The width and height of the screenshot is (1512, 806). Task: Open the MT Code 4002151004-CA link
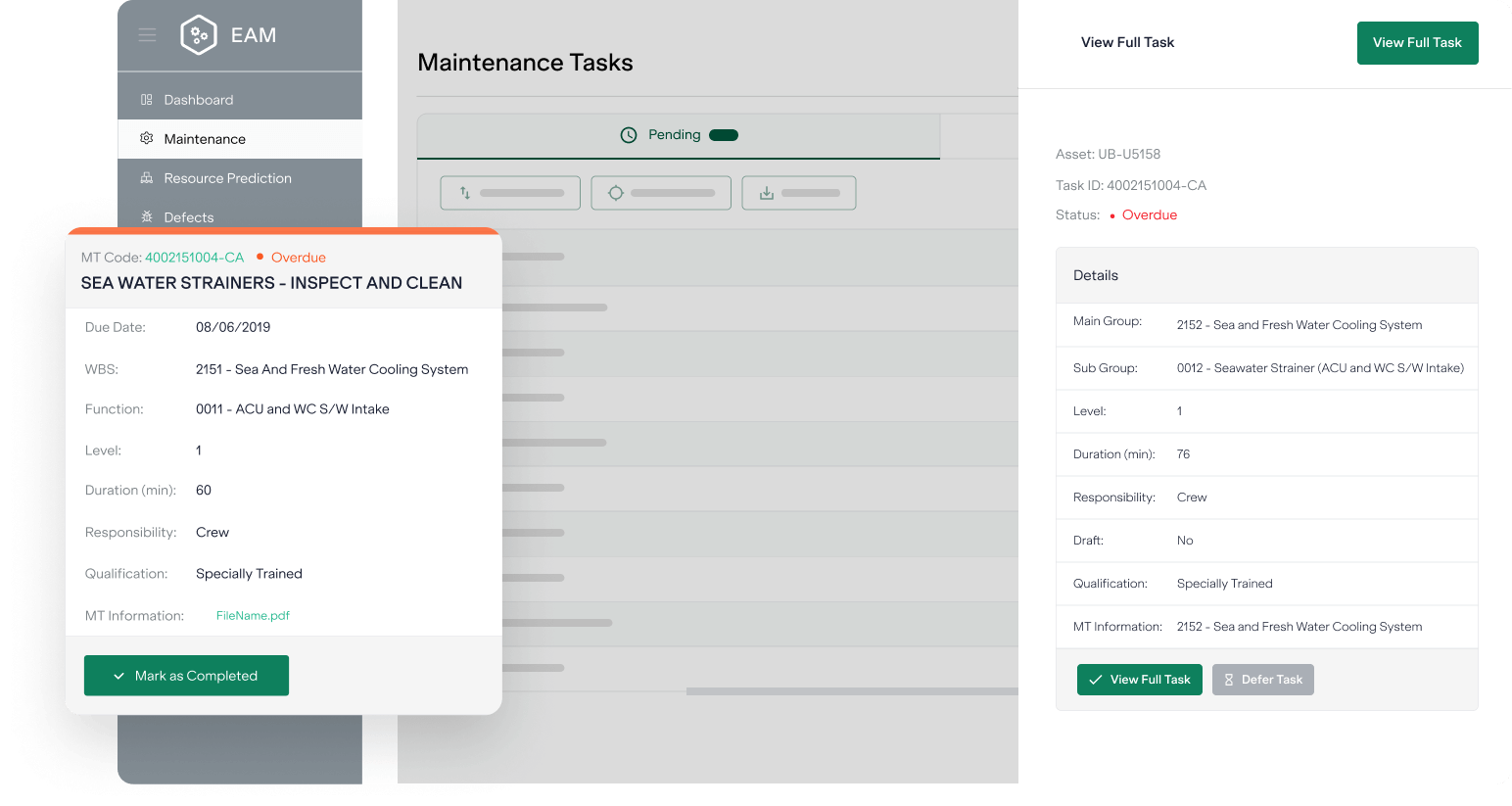[194, 258]
